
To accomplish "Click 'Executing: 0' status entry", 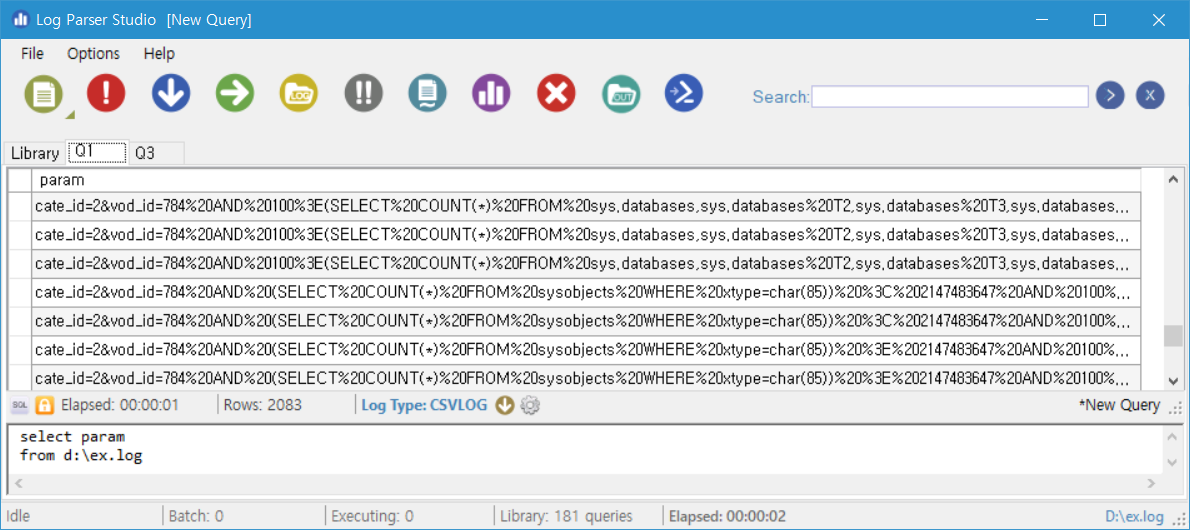I will pyautogui.click(x=373, y=517).
